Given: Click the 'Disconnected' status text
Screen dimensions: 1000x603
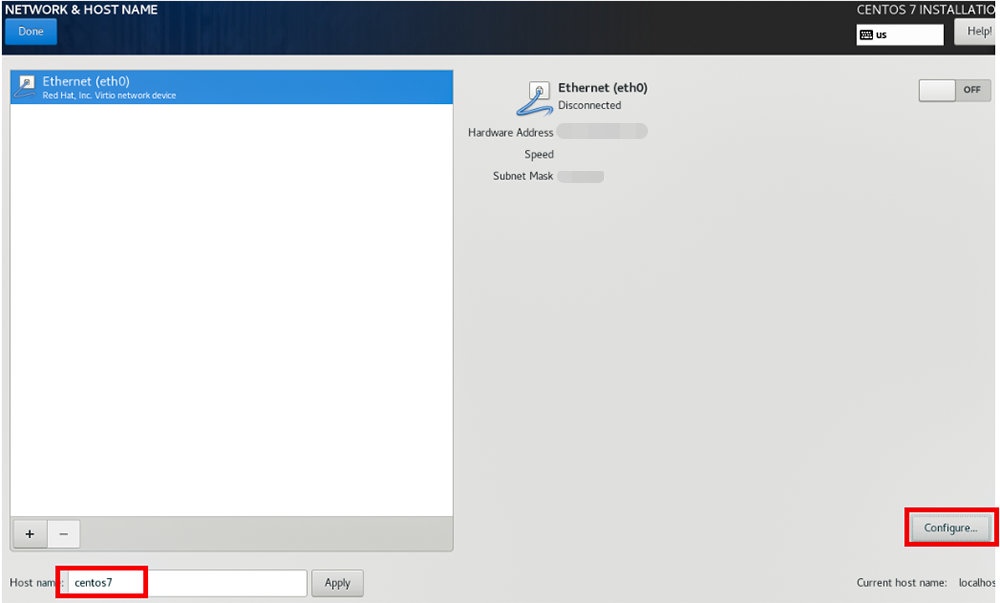Looking at the screenshot, I should click(589, 105).
